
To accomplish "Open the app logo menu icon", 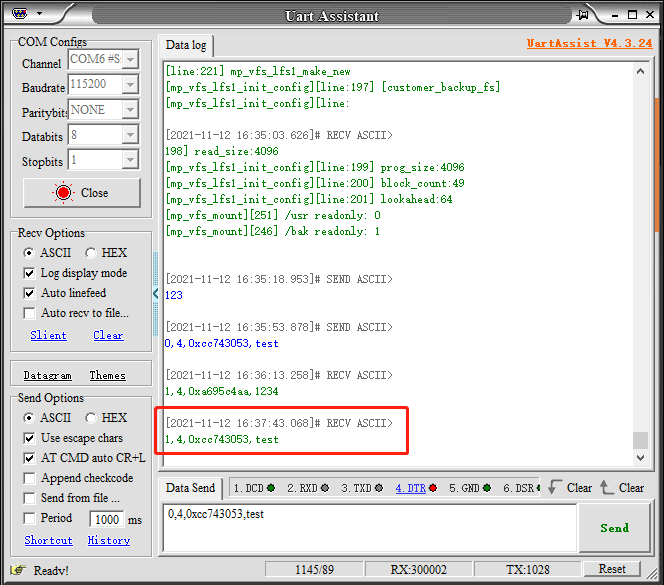I will [19, 14].
